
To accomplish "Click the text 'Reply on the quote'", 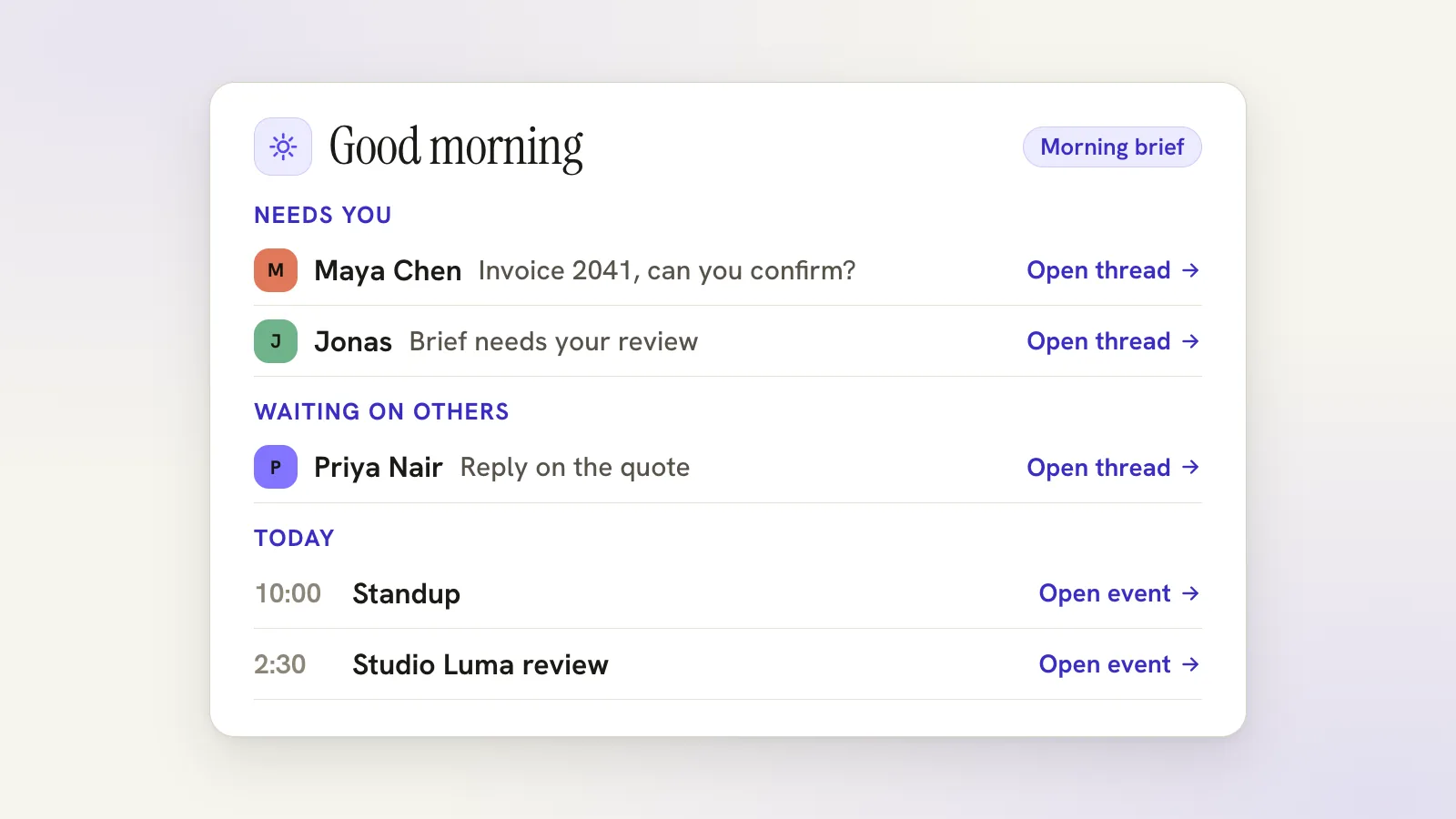I will tap(575, 468).
